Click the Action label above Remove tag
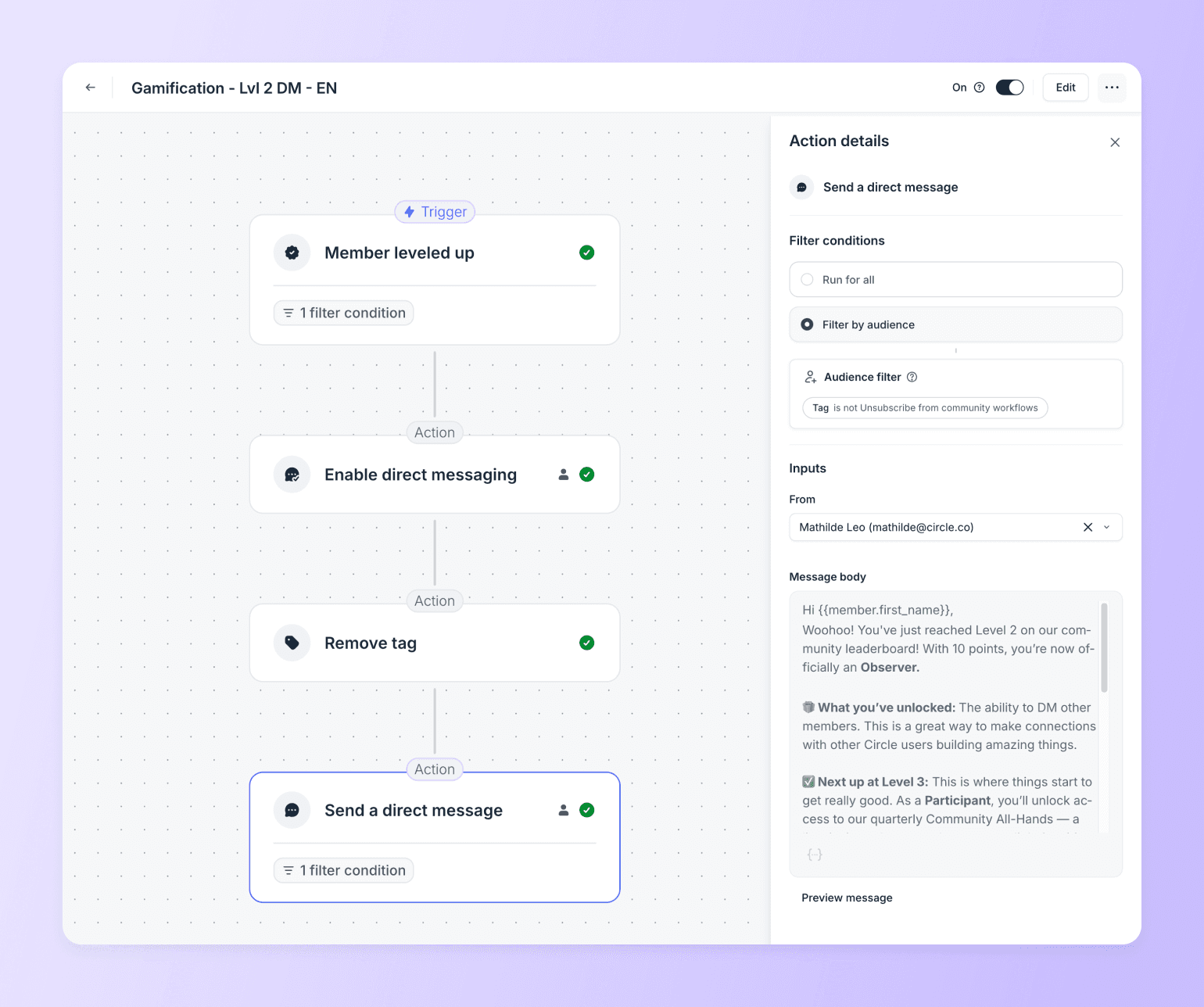The width and height of the screenshot is (1204, 1007). pos(435,600)
